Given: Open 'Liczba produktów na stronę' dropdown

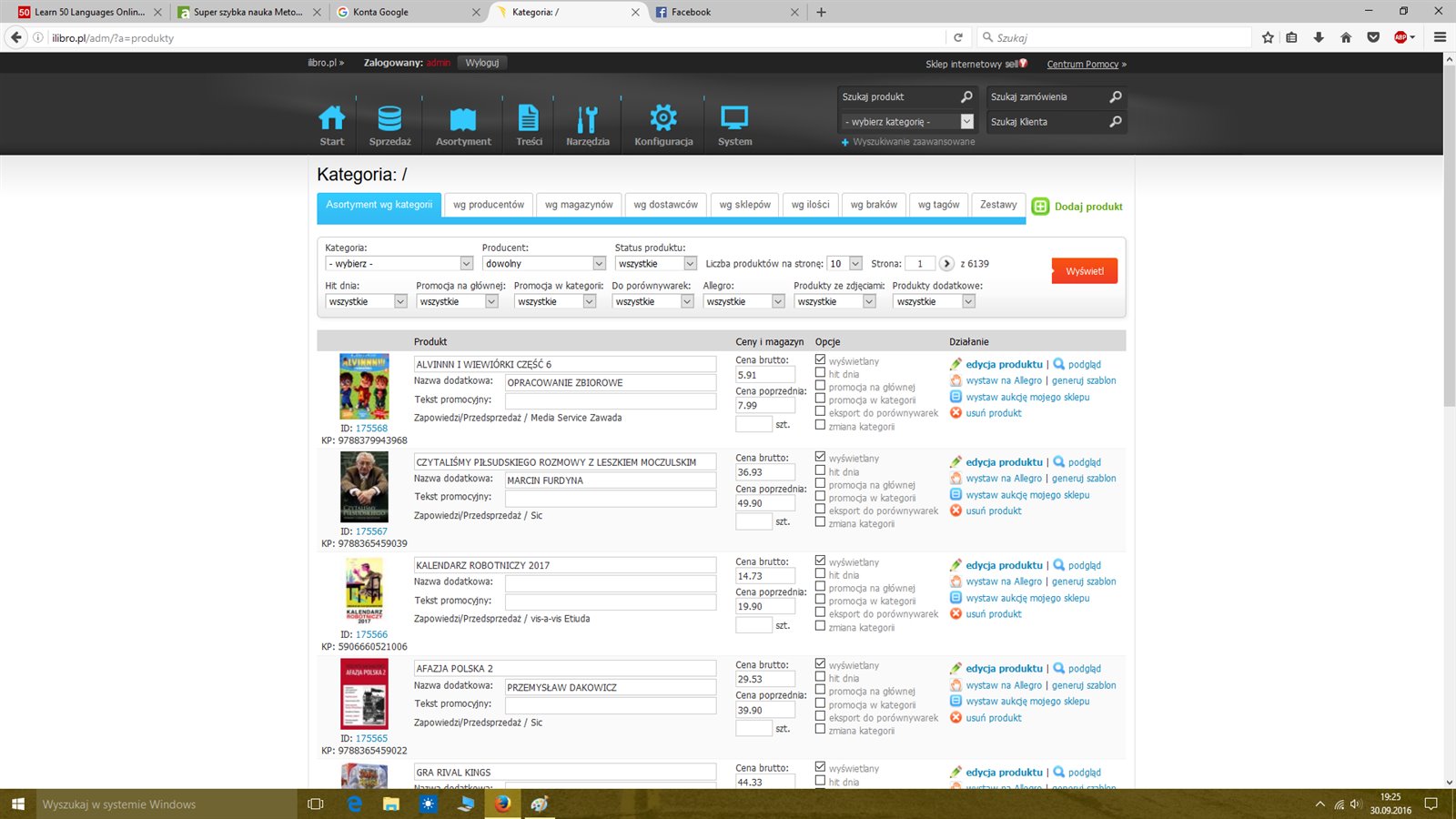Looking at the screenshot, I should point(855,264).
